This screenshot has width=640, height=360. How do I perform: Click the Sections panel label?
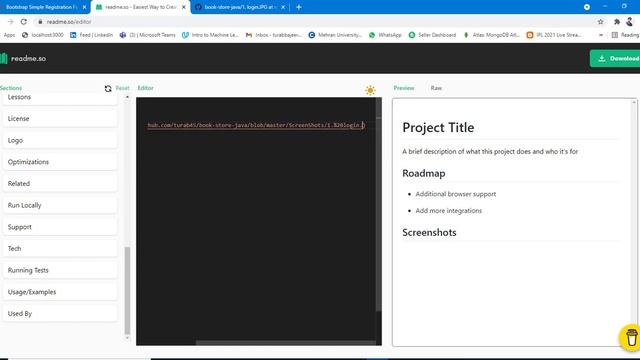[11, 88]
